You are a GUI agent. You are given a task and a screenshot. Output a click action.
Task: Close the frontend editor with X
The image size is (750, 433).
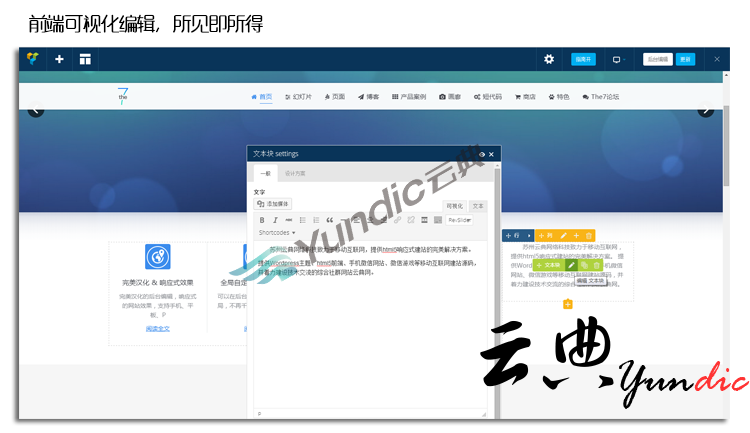tap(717, 59)
